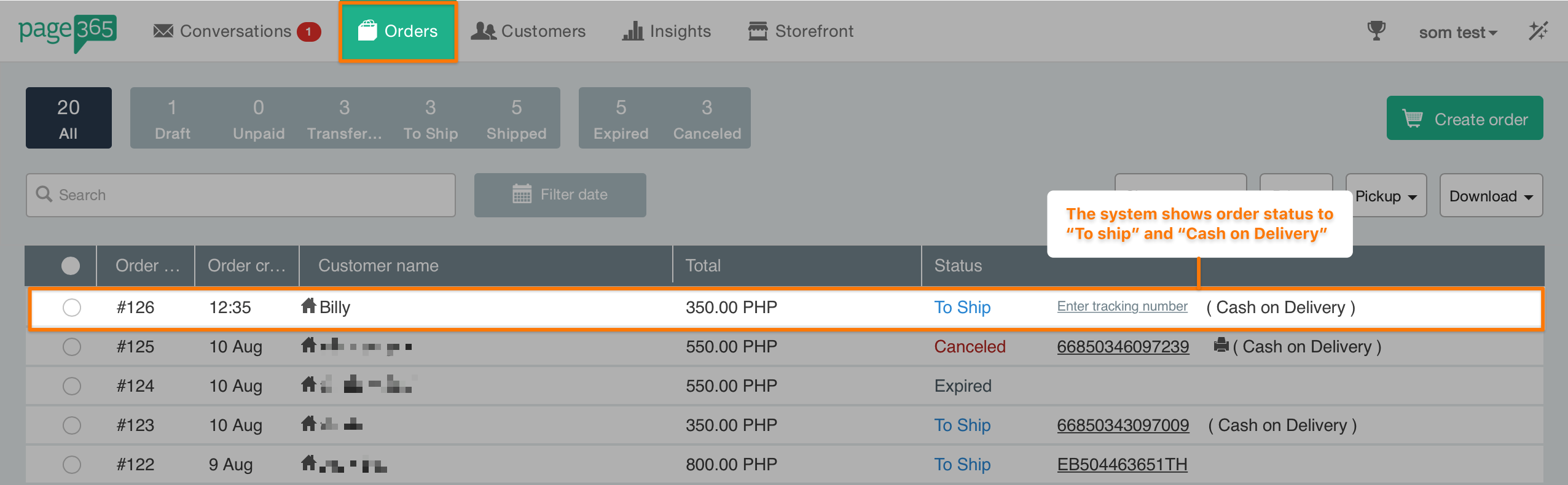Expand the Download dropdown

(1491, 196)
